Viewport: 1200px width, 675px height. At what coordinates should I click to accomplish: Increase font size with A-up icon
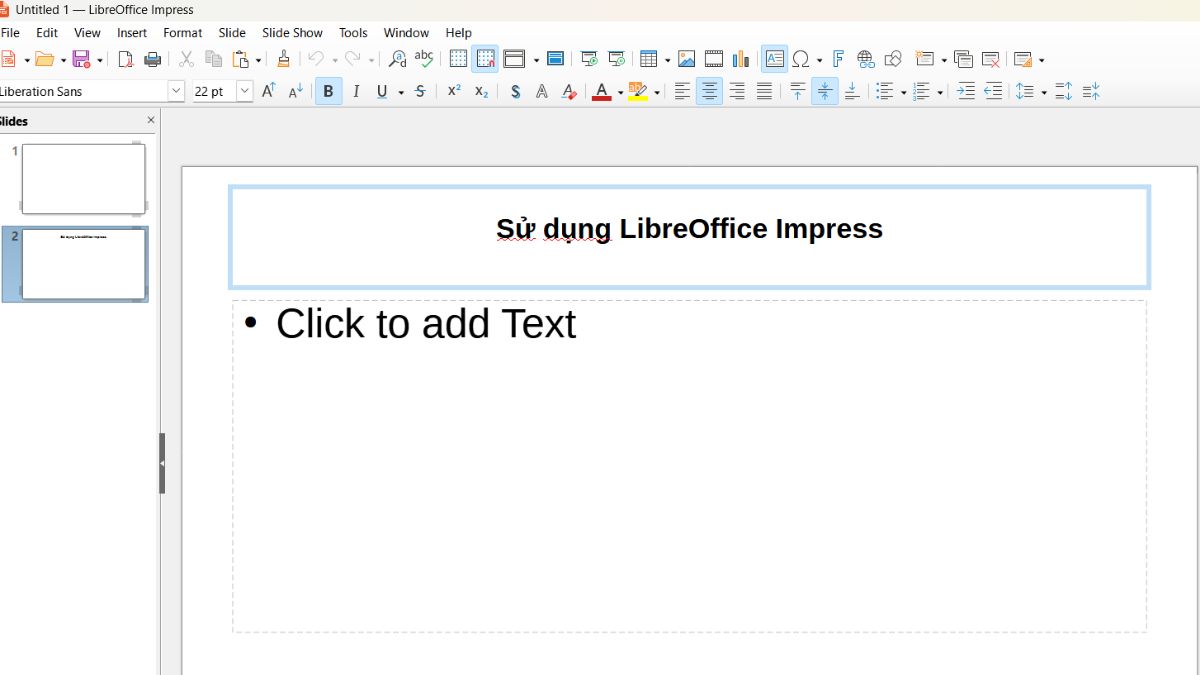click(x=268, y=91)
